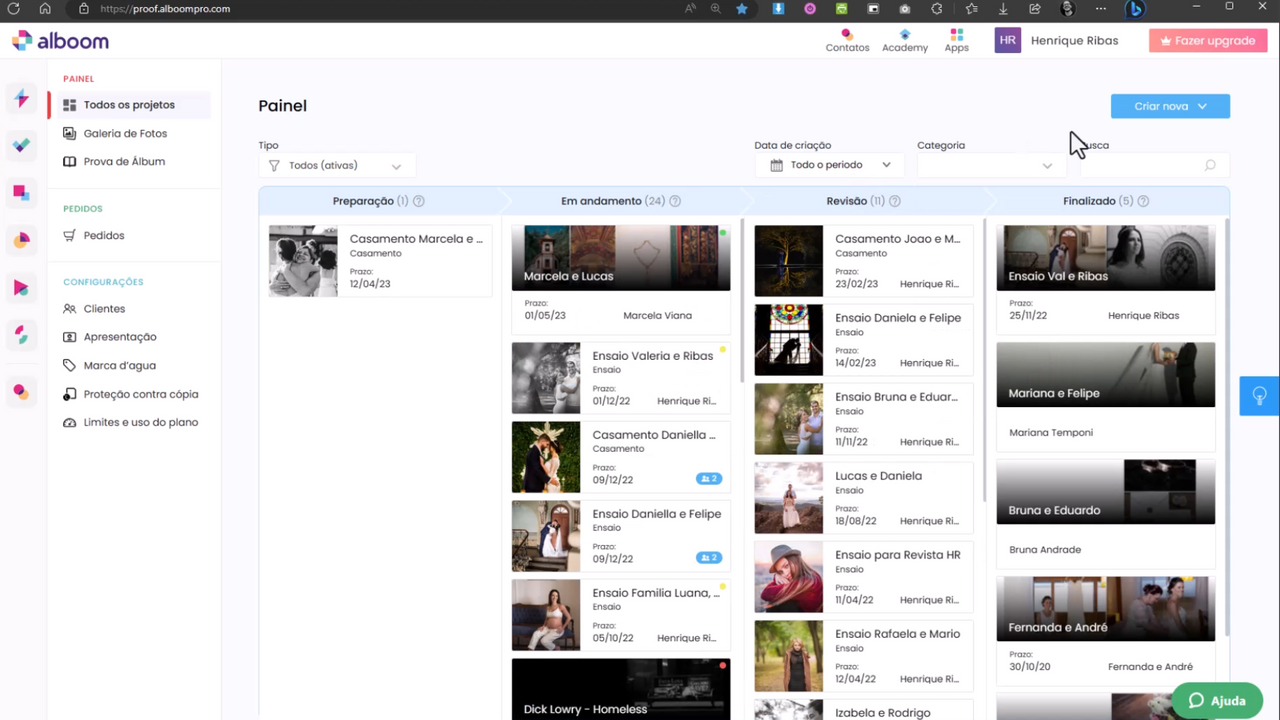This screenshot has height=720, width=1280.
Task: Select 'Galeria de Fotos' in sidebar
Action: tap(125, 133)
